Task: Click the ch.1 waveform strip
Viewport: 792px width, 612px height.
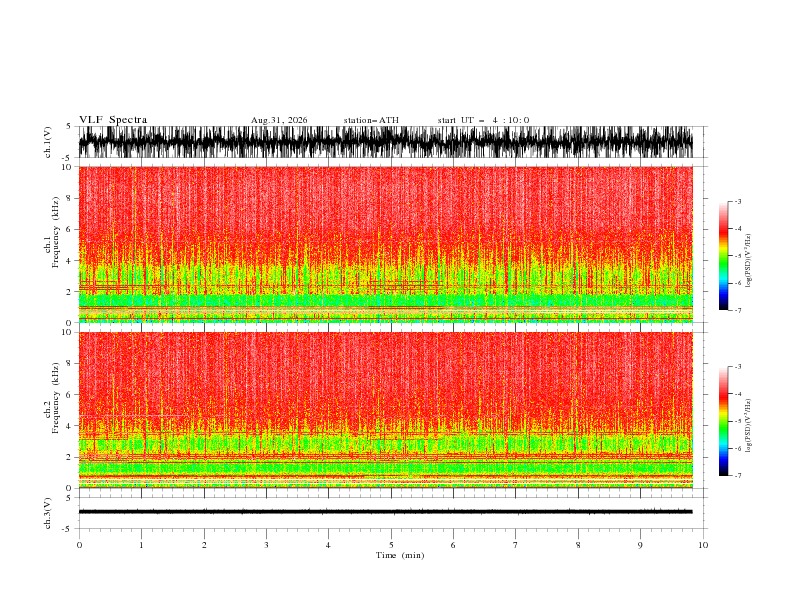Action: click(385, 142)
